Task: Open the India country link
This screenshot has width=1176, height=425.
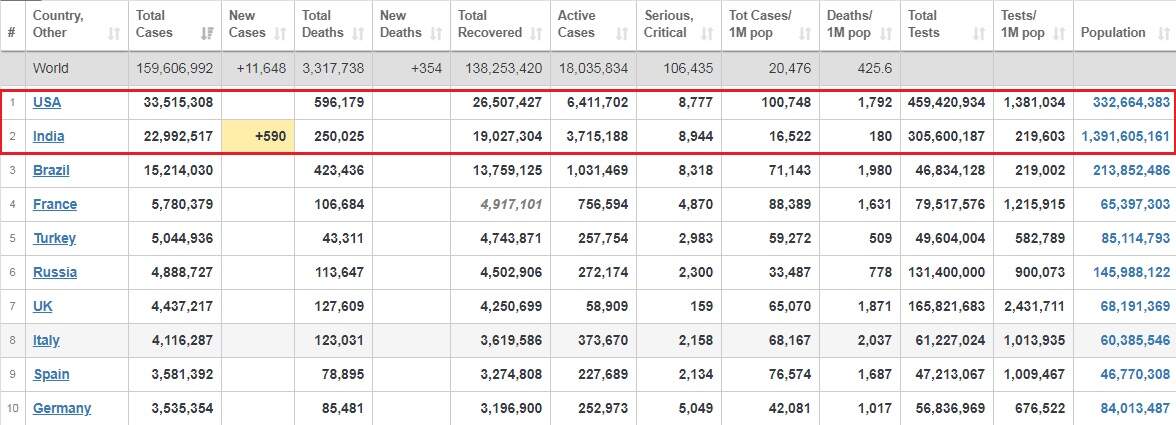Action: pyautogui.click(x=48, y=136)
